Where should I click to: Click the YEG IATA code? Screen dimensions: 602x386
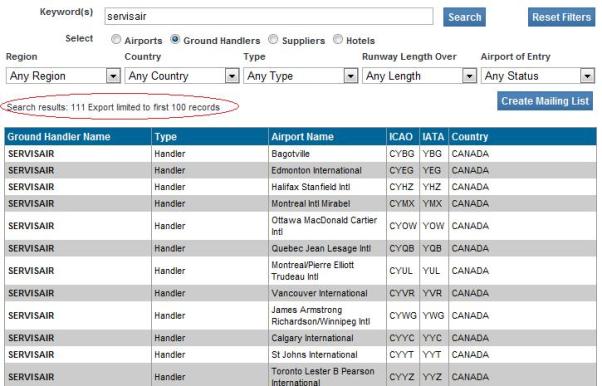(432, 170)
